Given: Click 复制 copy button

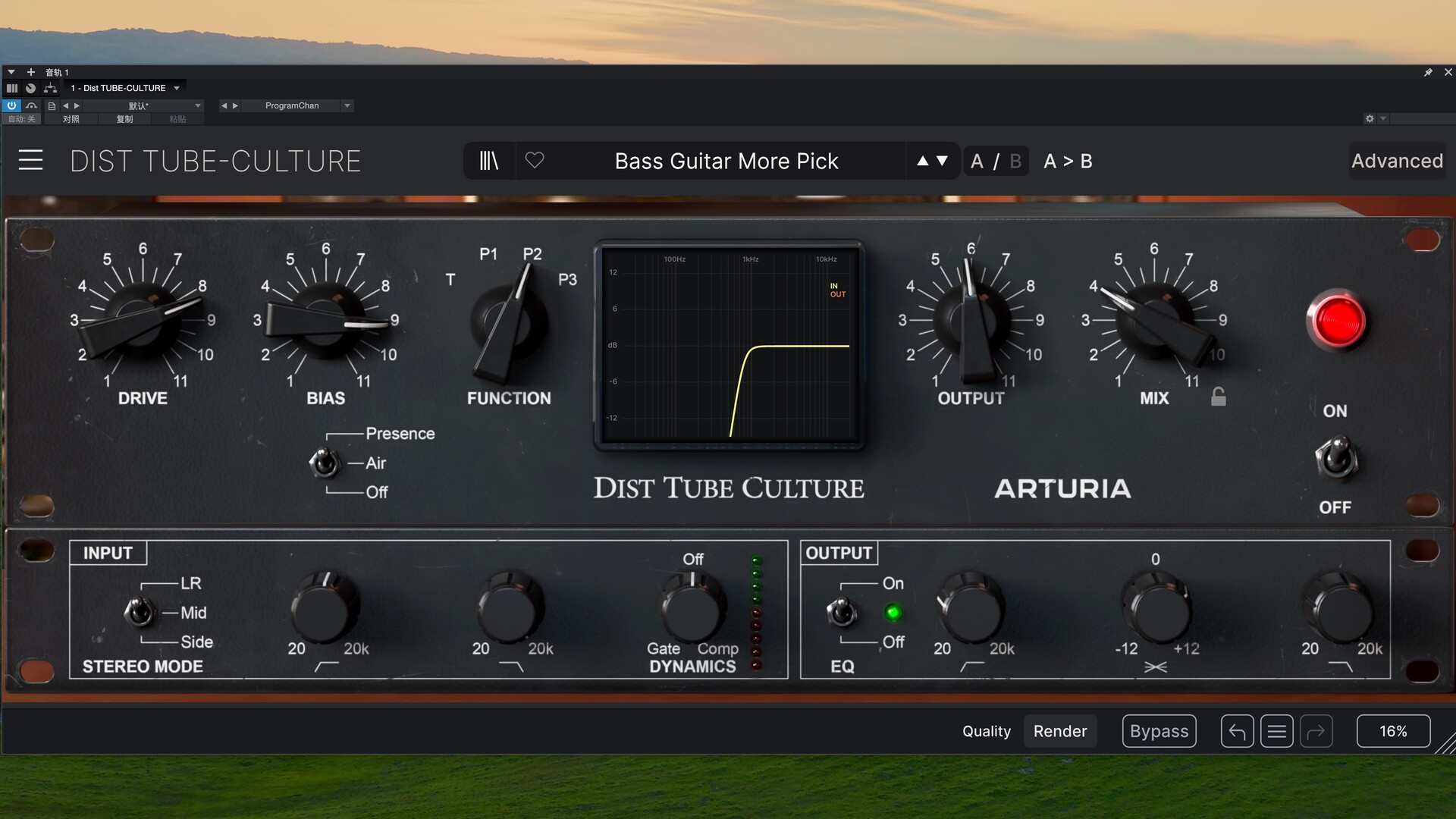Looking at the screenshot, I should (x=124, y=119).
